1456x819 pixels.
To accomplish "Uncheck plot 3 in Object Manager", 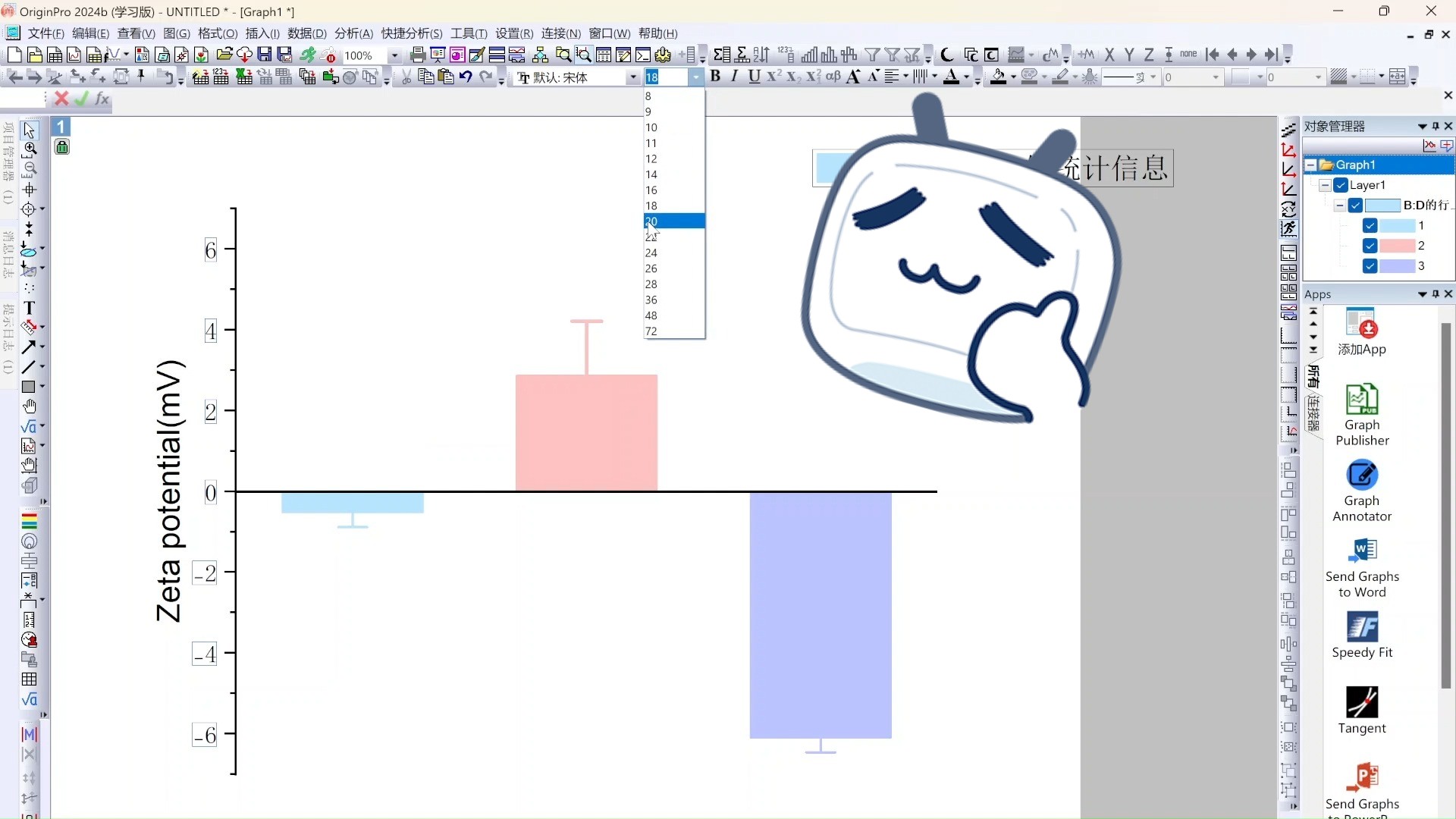I will [x=1370, y=266].
